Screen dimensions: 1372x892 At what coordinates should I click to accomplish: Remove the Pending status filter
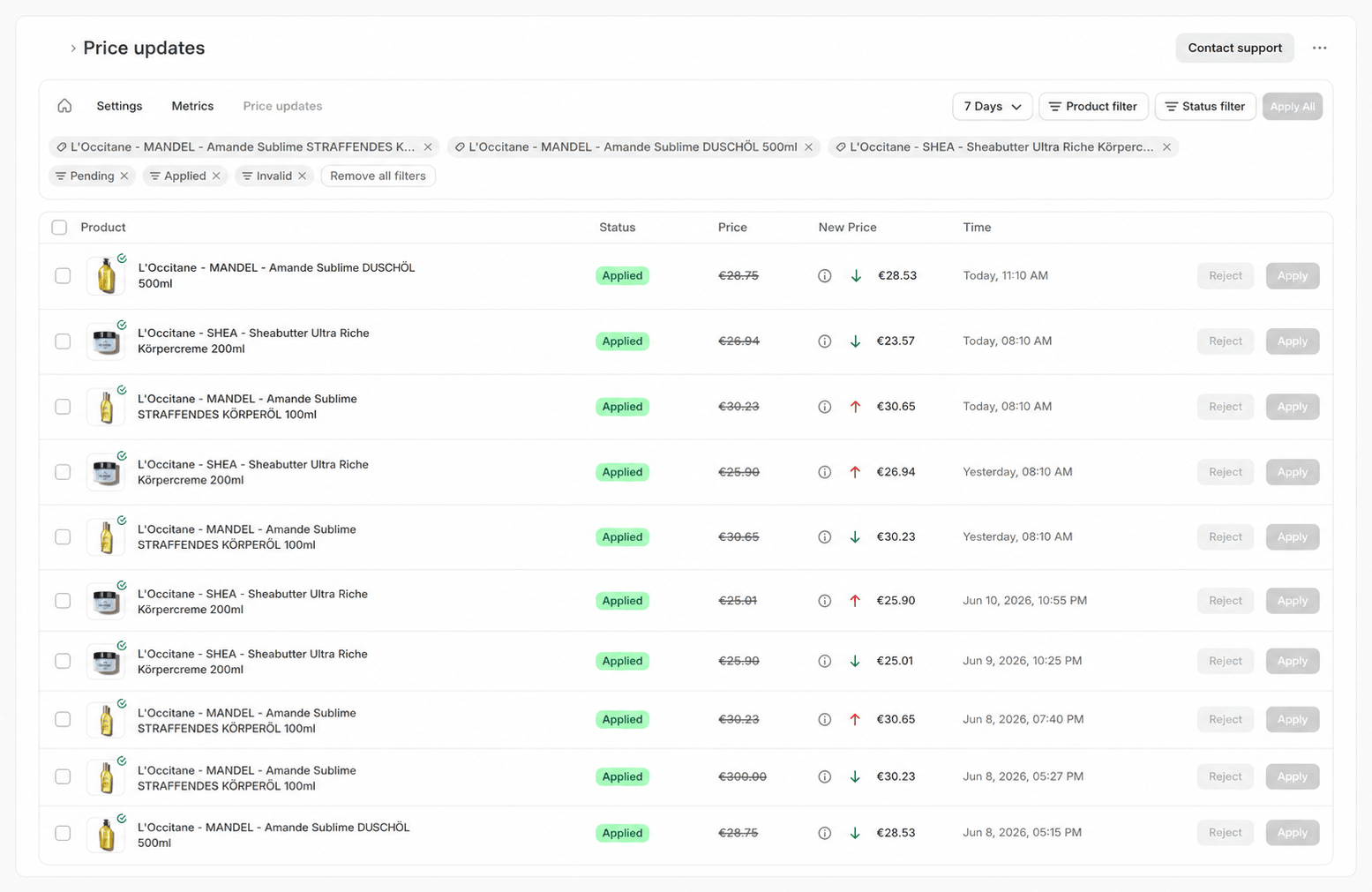124,176
